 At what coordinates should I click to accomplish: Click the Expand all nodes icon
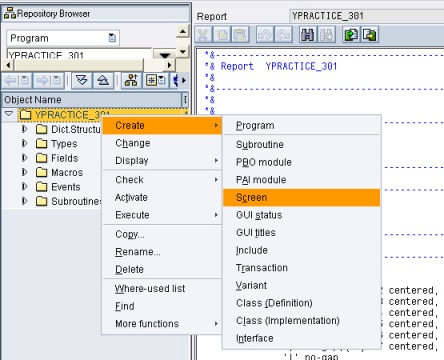82,80
